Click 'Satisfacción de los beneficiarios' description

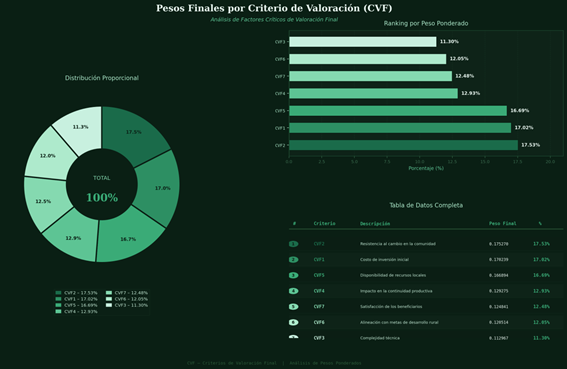coord(391,307)
